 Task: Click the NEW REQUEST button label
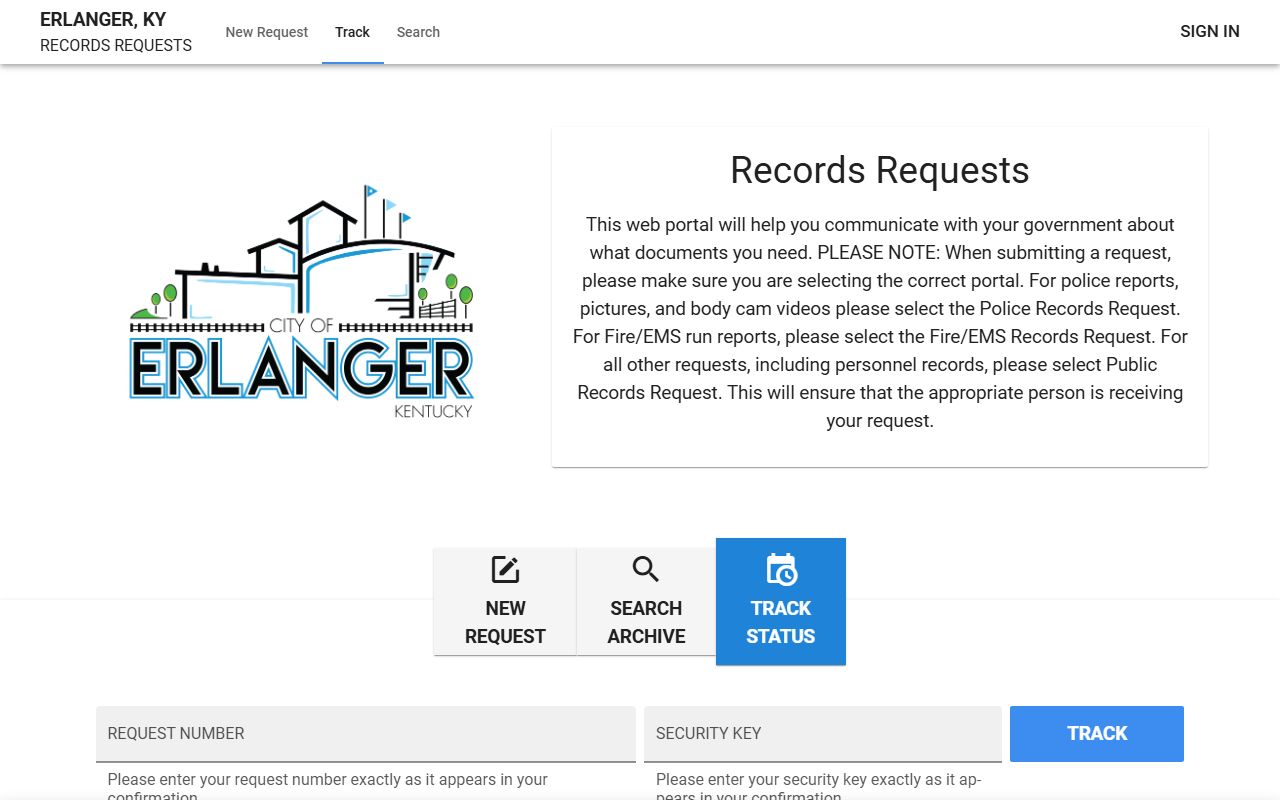[505, 622]
